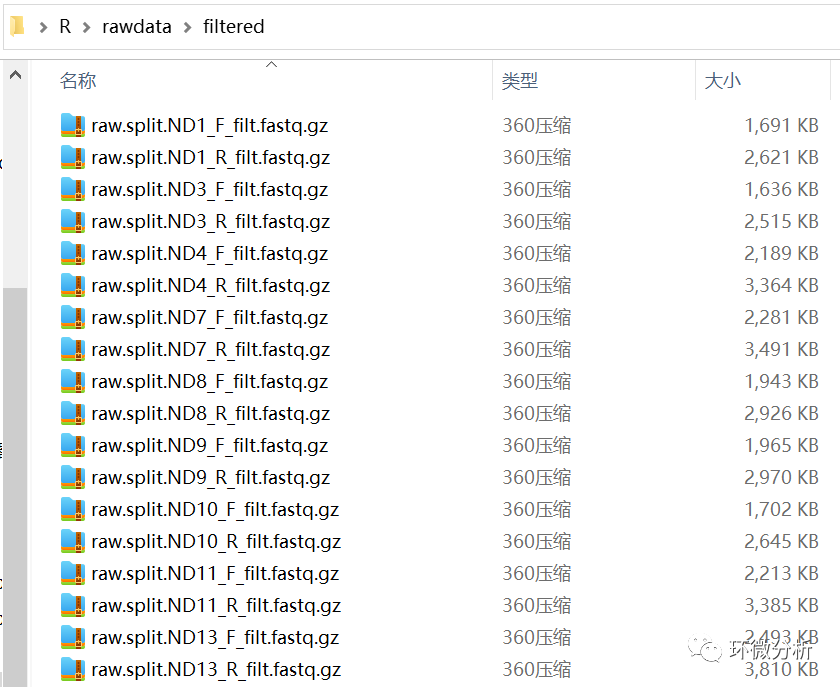This screenshot has width=840, height=687.
Task: Select the raw.split.ND7_R_filt.fastq.gz archive icon
Action: point(73,349)
